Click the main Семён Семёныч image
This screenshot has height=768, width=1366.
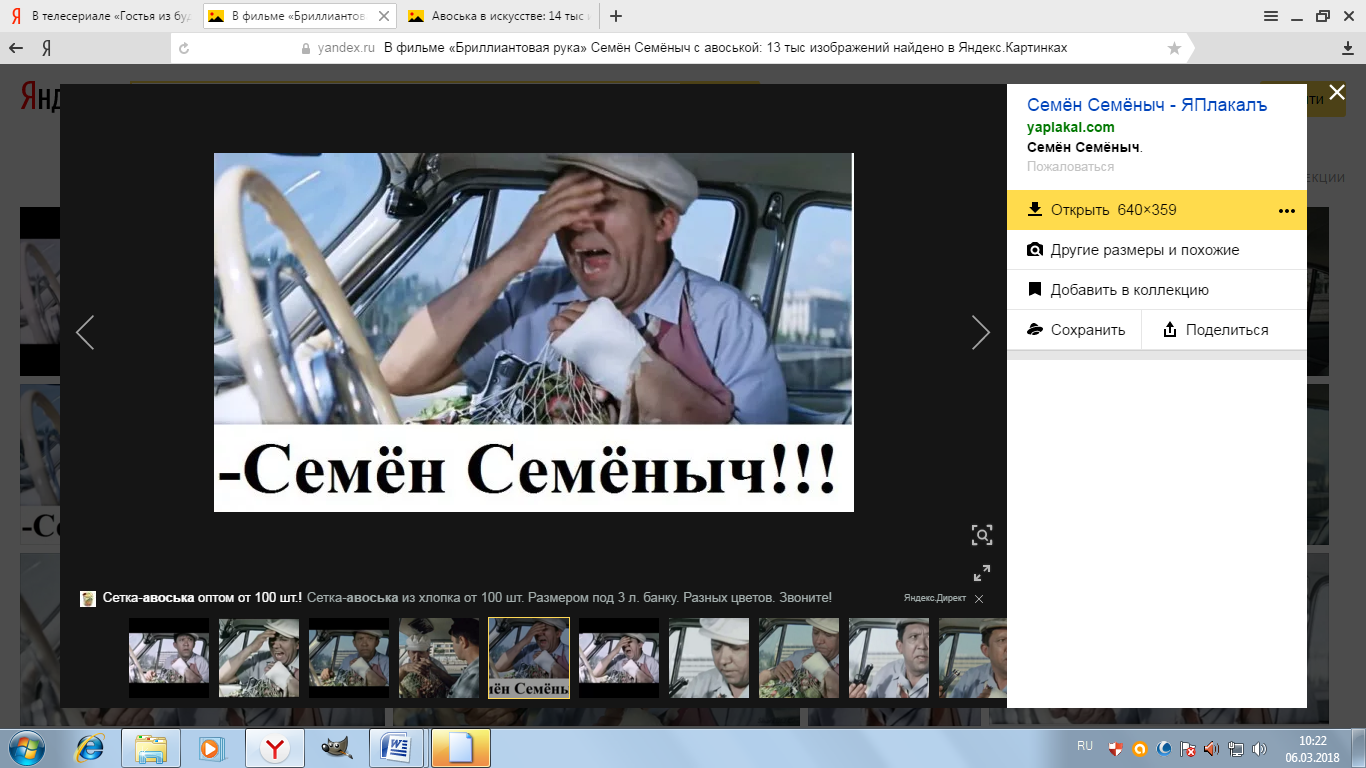(534, 332)
